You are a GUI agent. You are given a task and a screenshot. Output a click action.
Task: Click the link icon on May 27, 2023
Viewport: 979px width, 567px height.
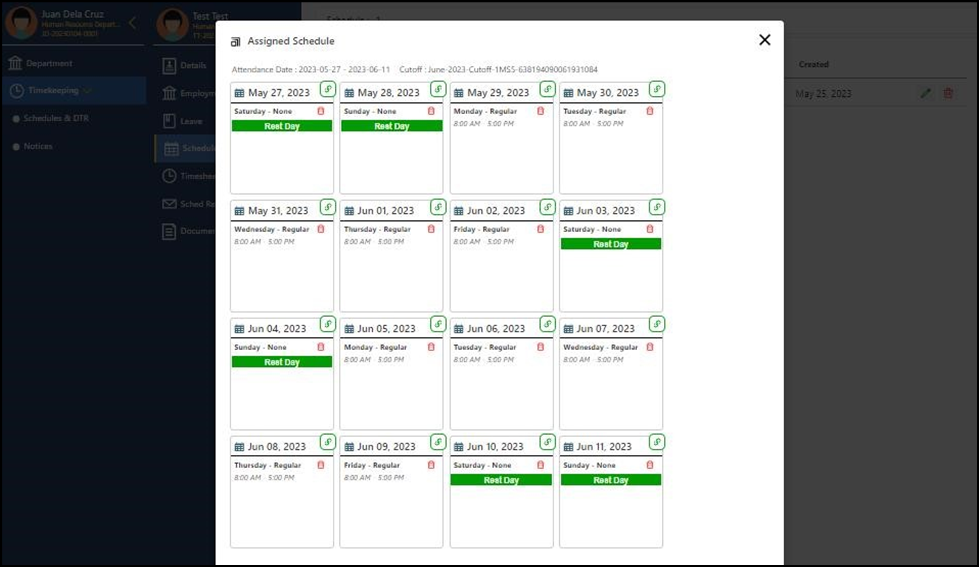click(327, 89)
